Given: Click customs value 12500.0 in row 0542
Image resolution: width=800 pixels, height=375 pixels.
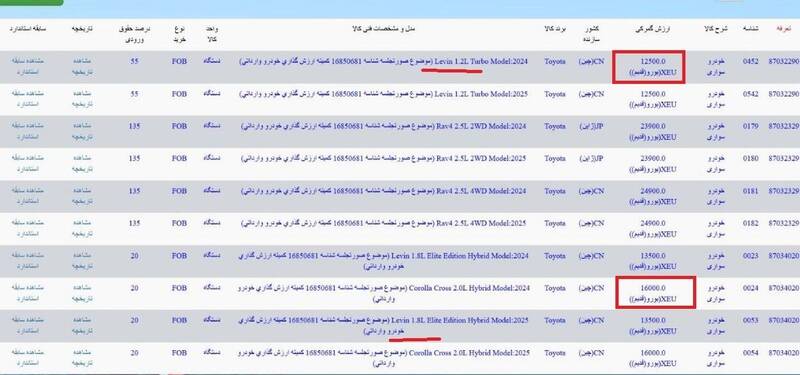Looking at the screenshot, I should point(653,94).
